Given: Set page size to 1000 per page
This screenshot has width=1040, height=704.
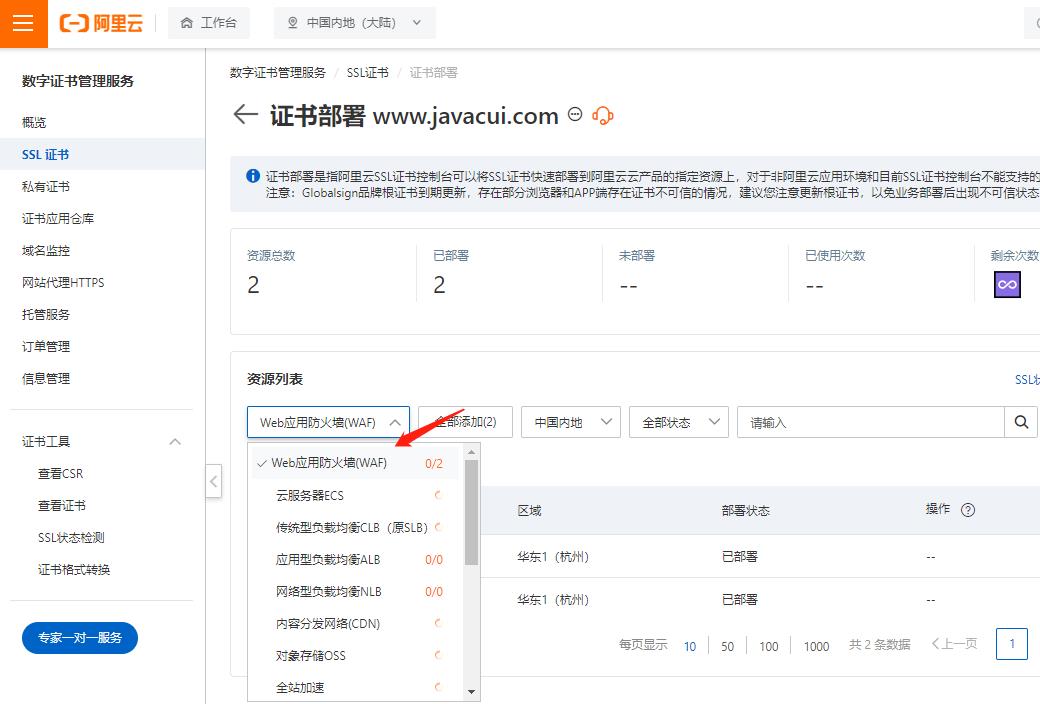Looking at the screenshot, I should click(x=816, y=646).
